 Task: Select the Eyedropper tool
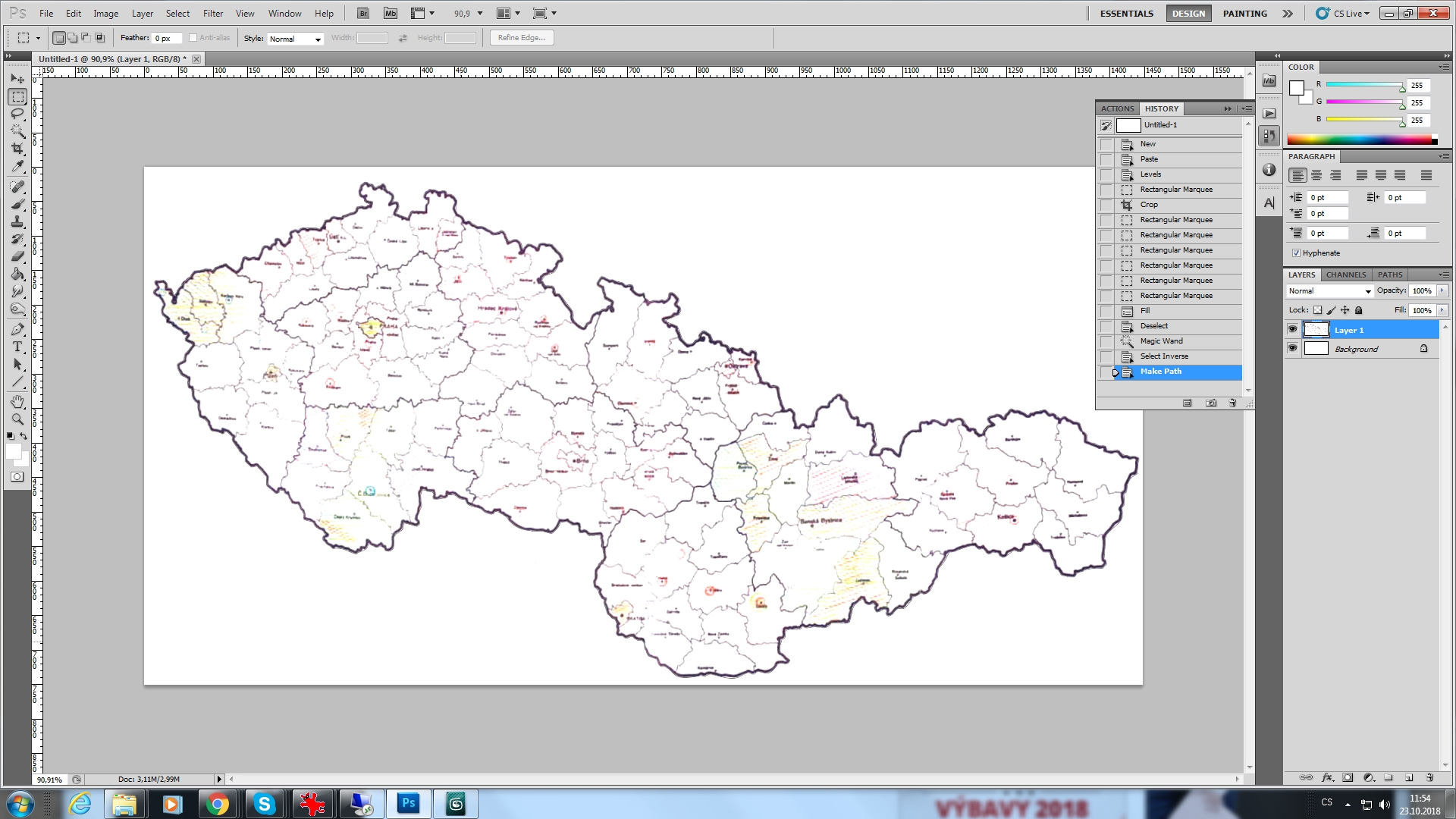(x=17, y=167)
